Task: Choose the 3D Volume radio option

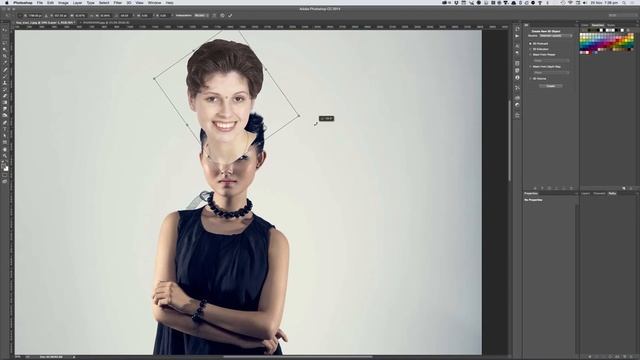Action: point(531,78)
